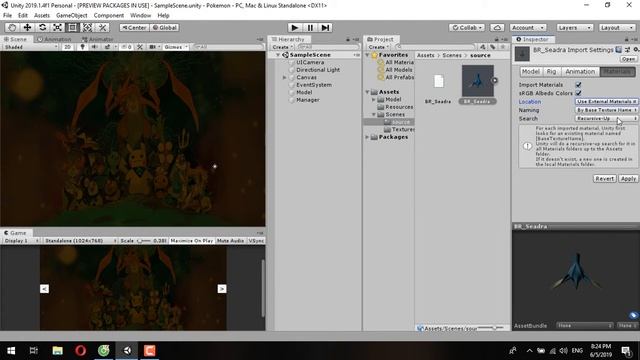Expand the Canvas hierarchy item
The width and height of the screenshot is (640, 360).
(284, 77)
